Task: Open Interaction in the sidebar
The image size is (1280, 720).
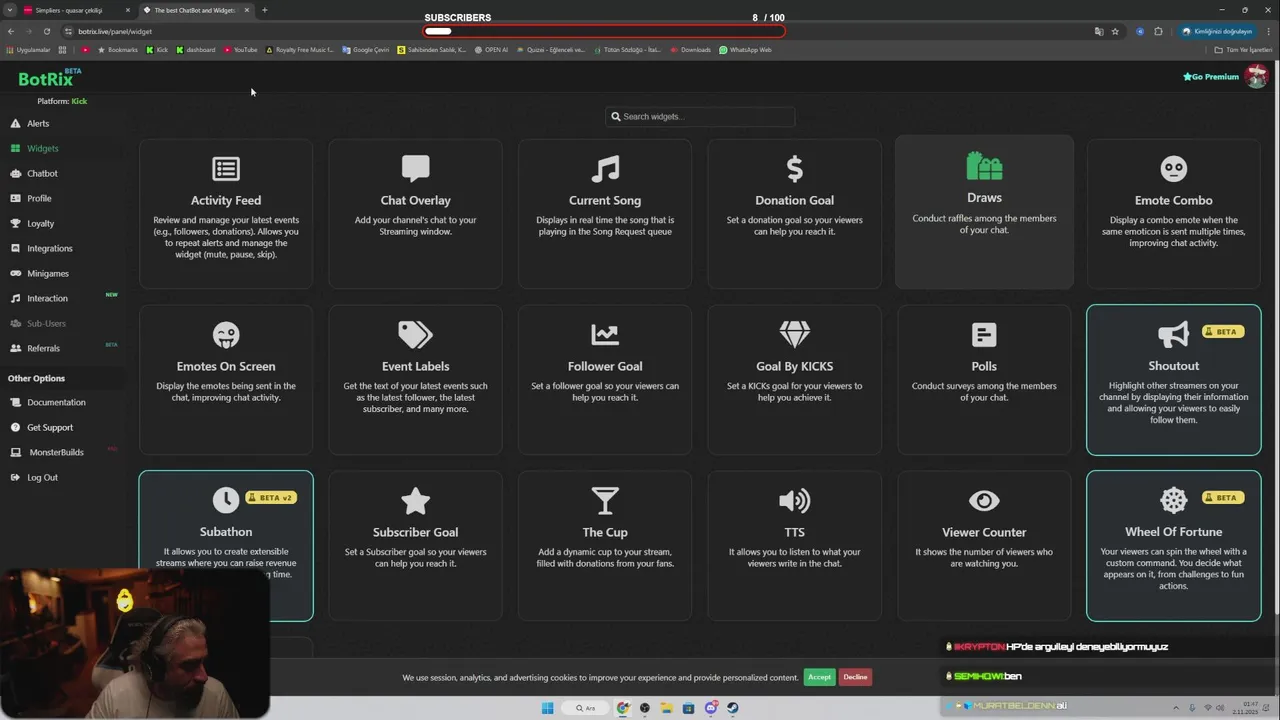Action: coord(47,299)
